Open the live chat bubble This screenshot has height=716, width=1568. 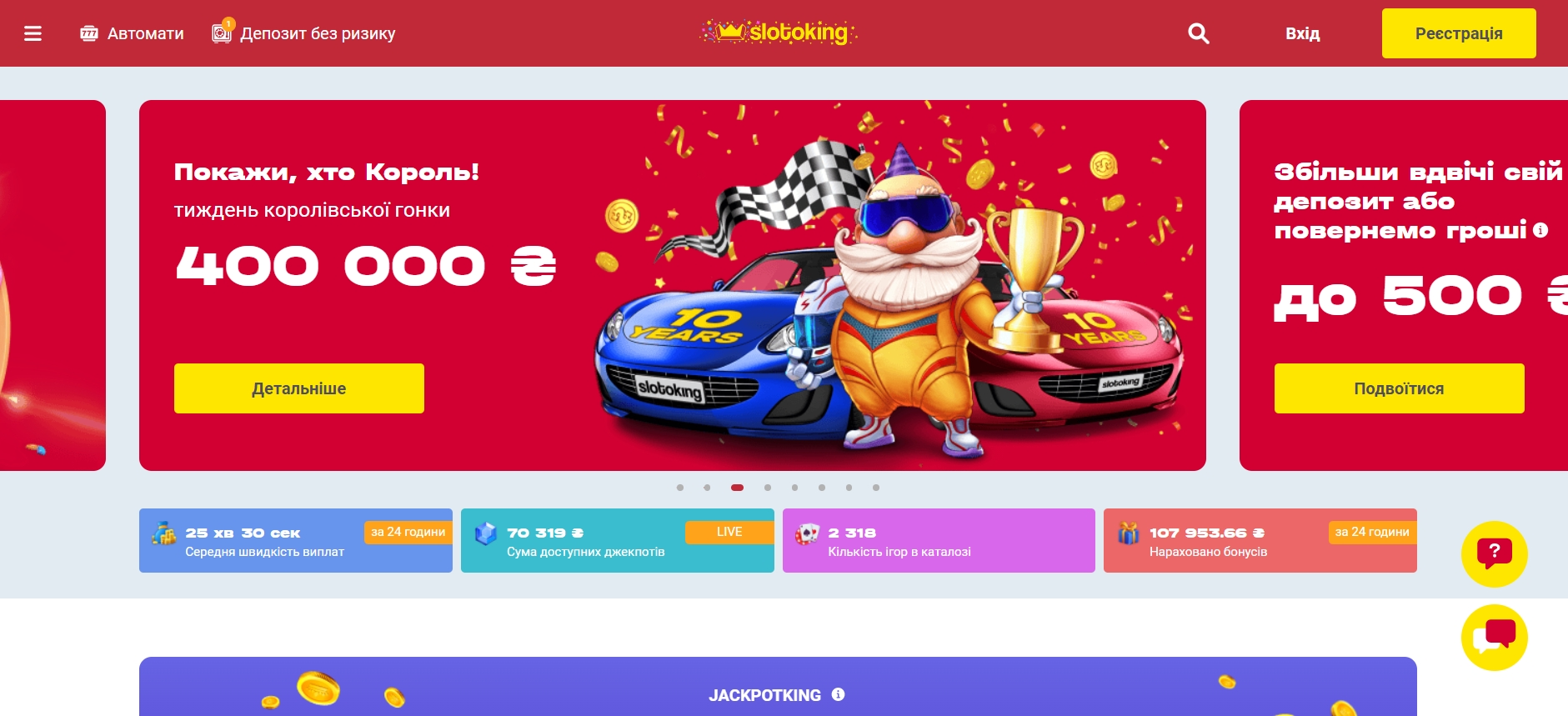point(1494,638)
